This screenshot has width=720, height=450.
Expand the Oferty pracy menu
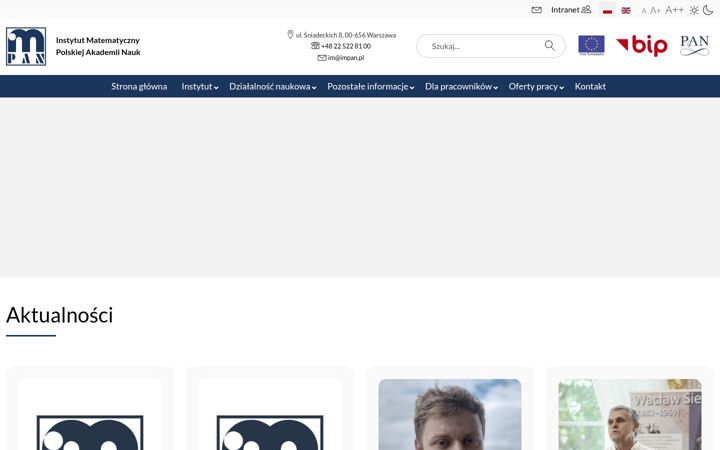pyautogui.click(x=536, y=86)
